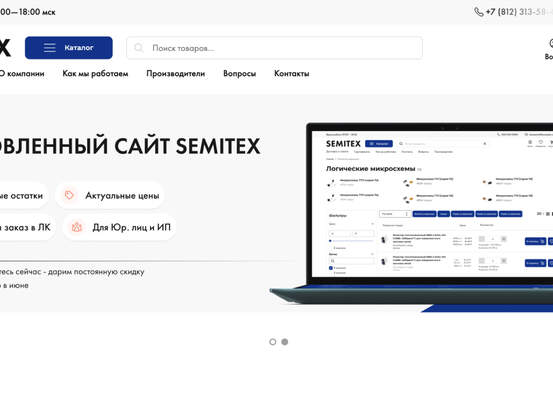Open the Производители section
This screenshot has height=411, width=553.
(176, 73)
